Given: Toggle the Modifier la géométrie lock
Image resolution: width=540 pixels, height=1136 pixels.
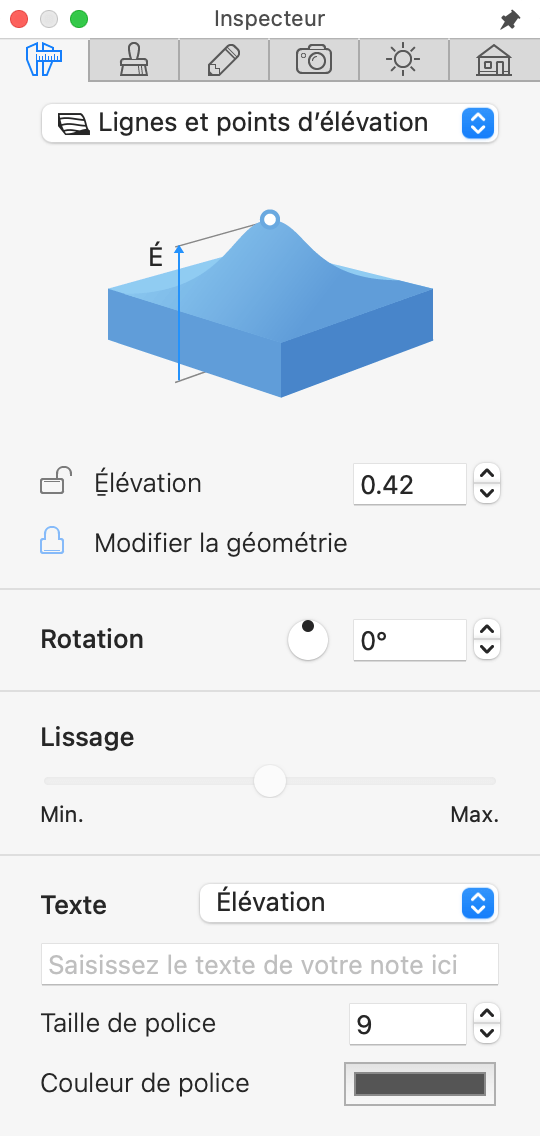Looking at the screenshot, I should coord(52,542).
